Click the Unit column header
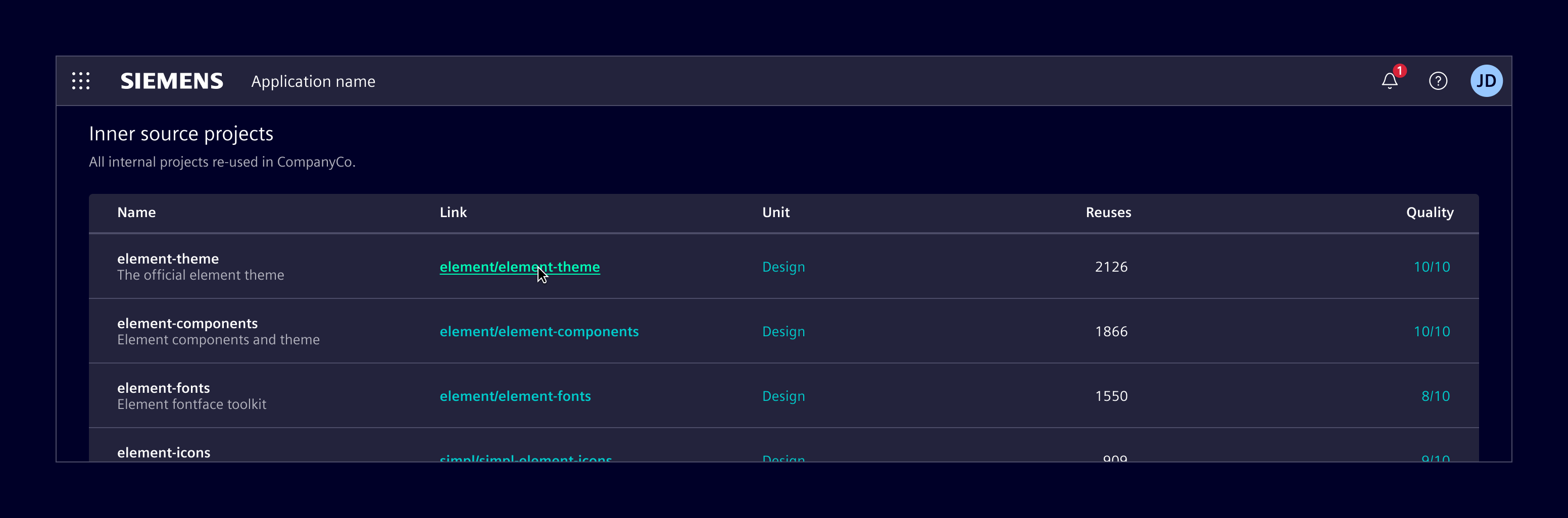Viewport: 1568px width, 518px height. coord(775,213)
